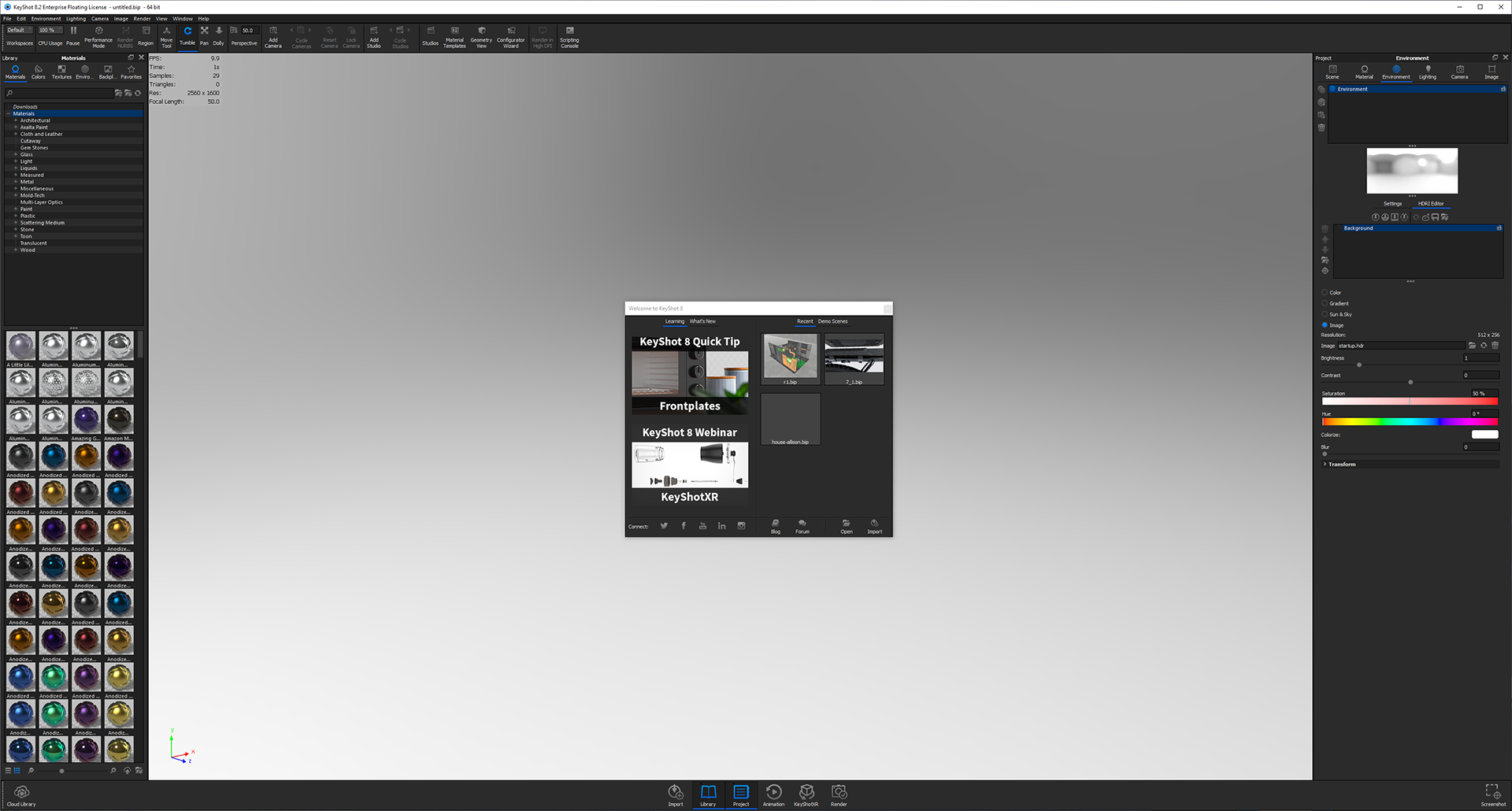1512x811 pixels.
Task: Toggle lock on the Background HDRI item
Action: (1499, 228)
